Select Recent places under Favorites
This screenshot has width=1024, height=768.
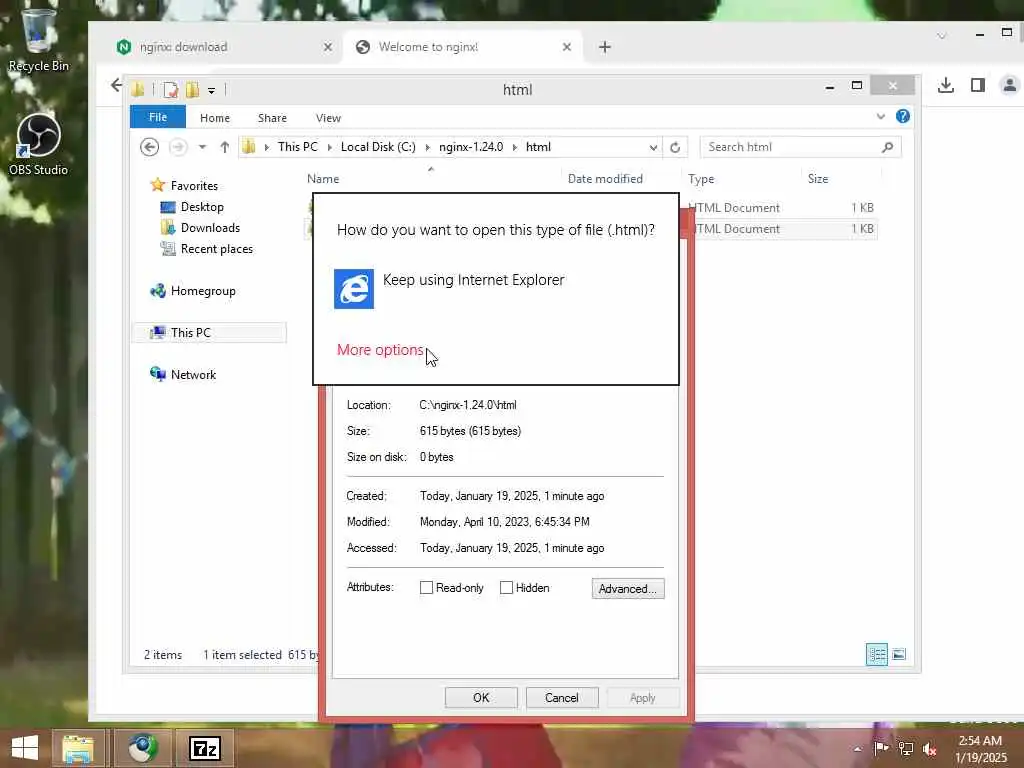point(216,249)
